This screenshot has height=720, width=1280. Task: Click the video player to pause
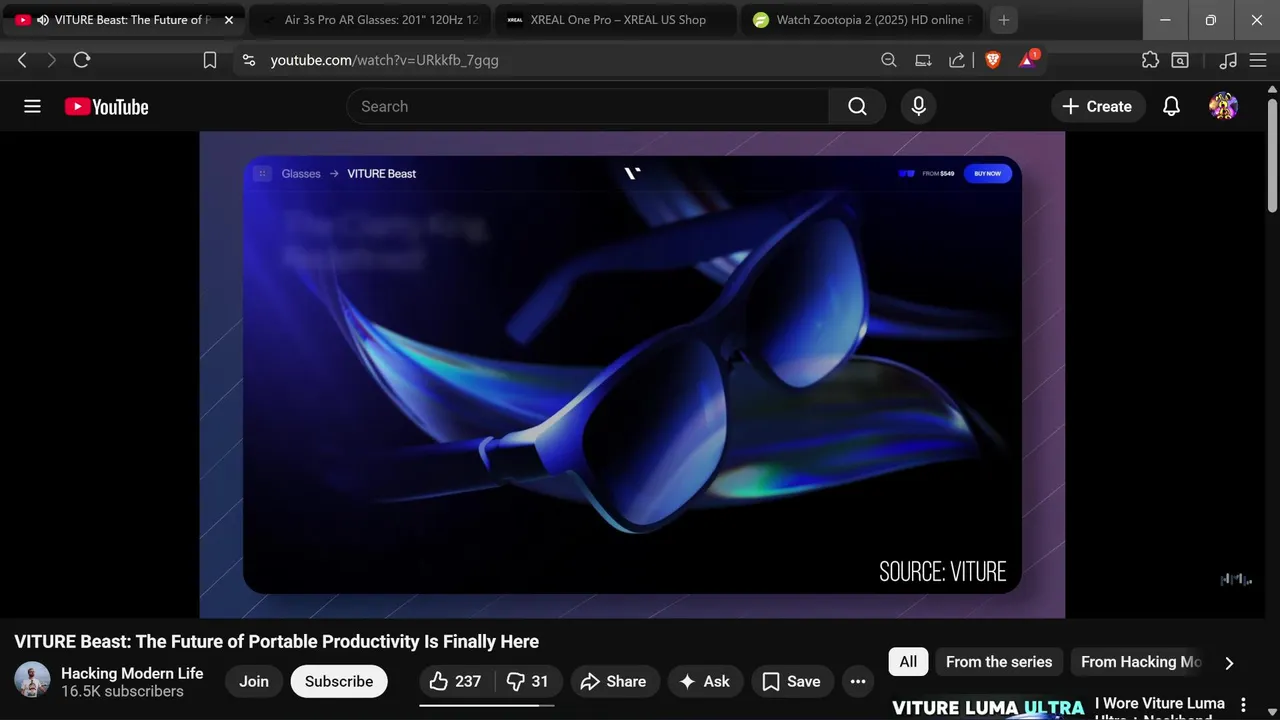(632, 375)
